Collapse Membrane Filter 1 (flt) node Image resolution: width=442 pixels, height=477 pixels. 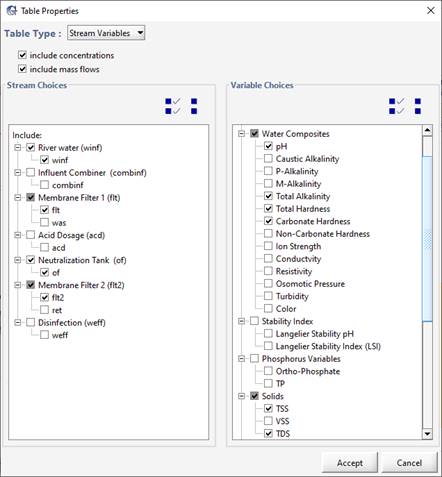pos(18,197)
